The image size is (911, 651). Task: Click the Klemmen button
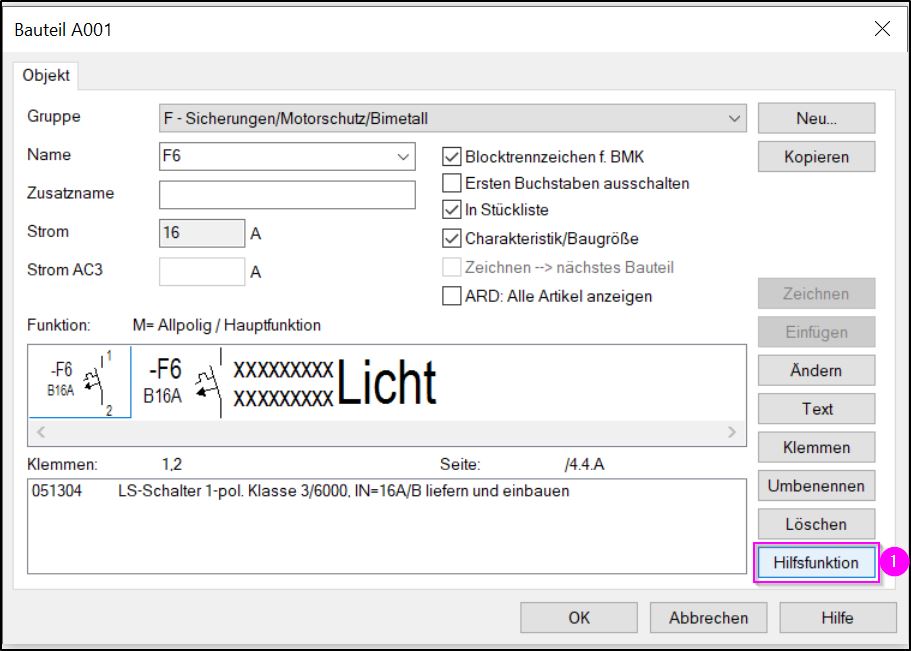[816, 447]
